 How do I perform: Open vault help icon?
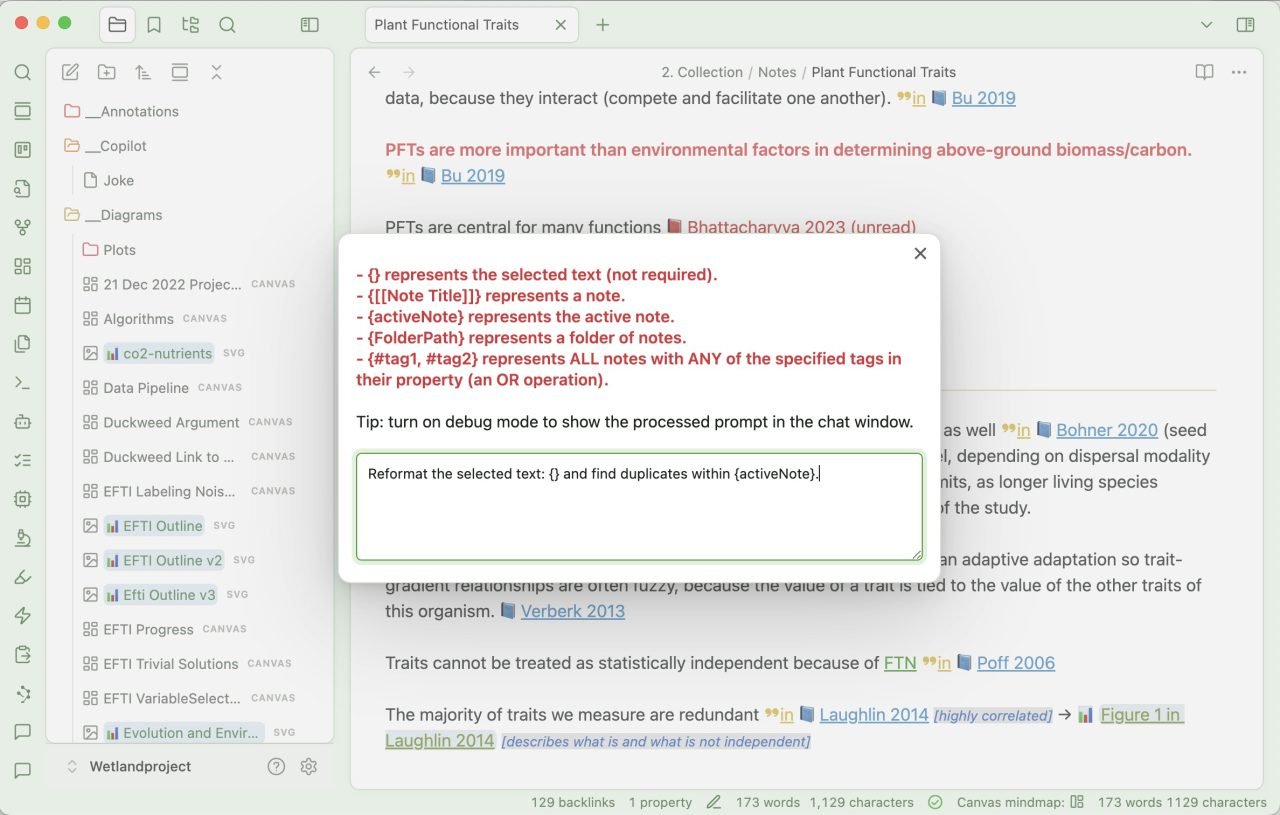pyautogui.click(x=277, y=767)
